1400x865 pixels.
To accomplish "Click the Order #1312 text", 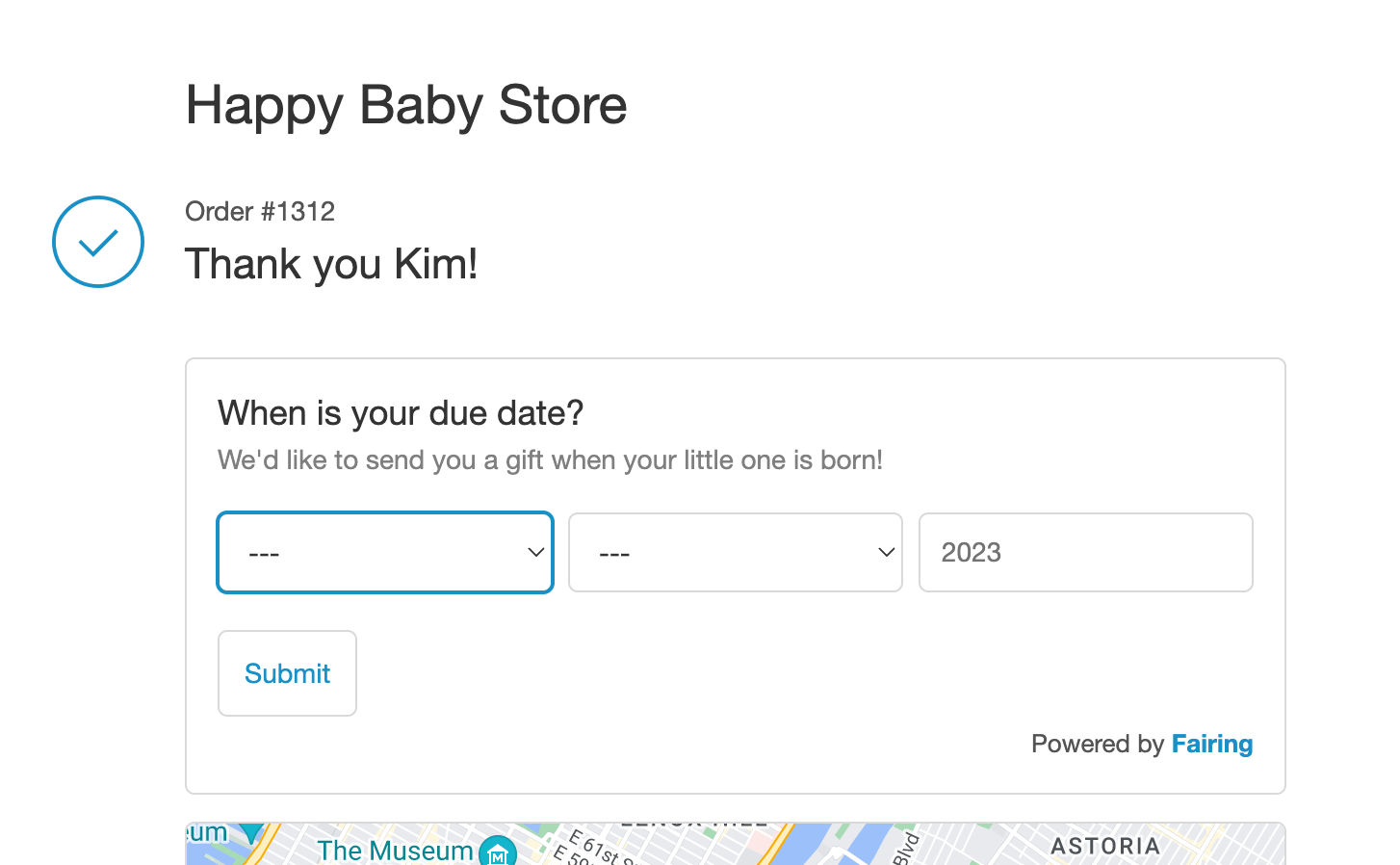I will tap(260, 211).
